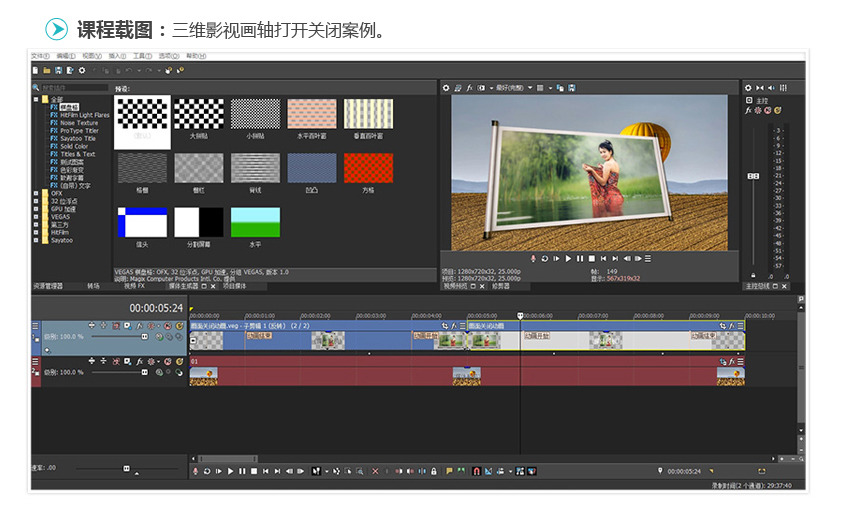Click timeline transport Play button
850x520 pixels.
(x=230, y=471)
